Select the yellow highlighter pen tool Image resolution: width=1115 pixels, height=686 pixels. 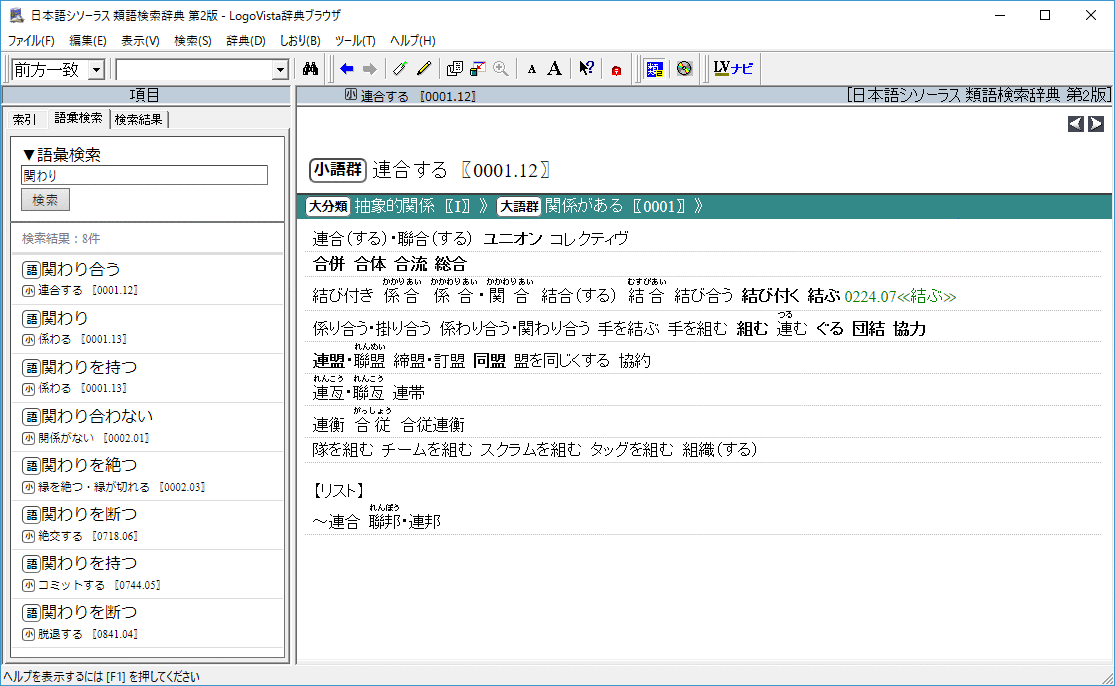click(x=424, y=69)
